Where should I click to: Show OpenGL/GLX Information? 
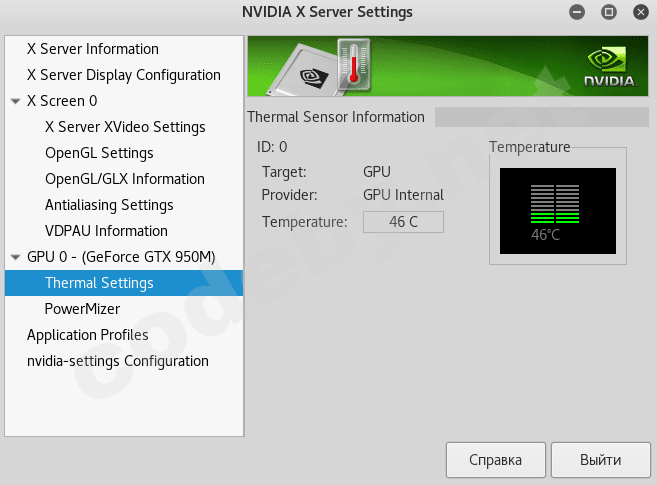coord(124,179)
